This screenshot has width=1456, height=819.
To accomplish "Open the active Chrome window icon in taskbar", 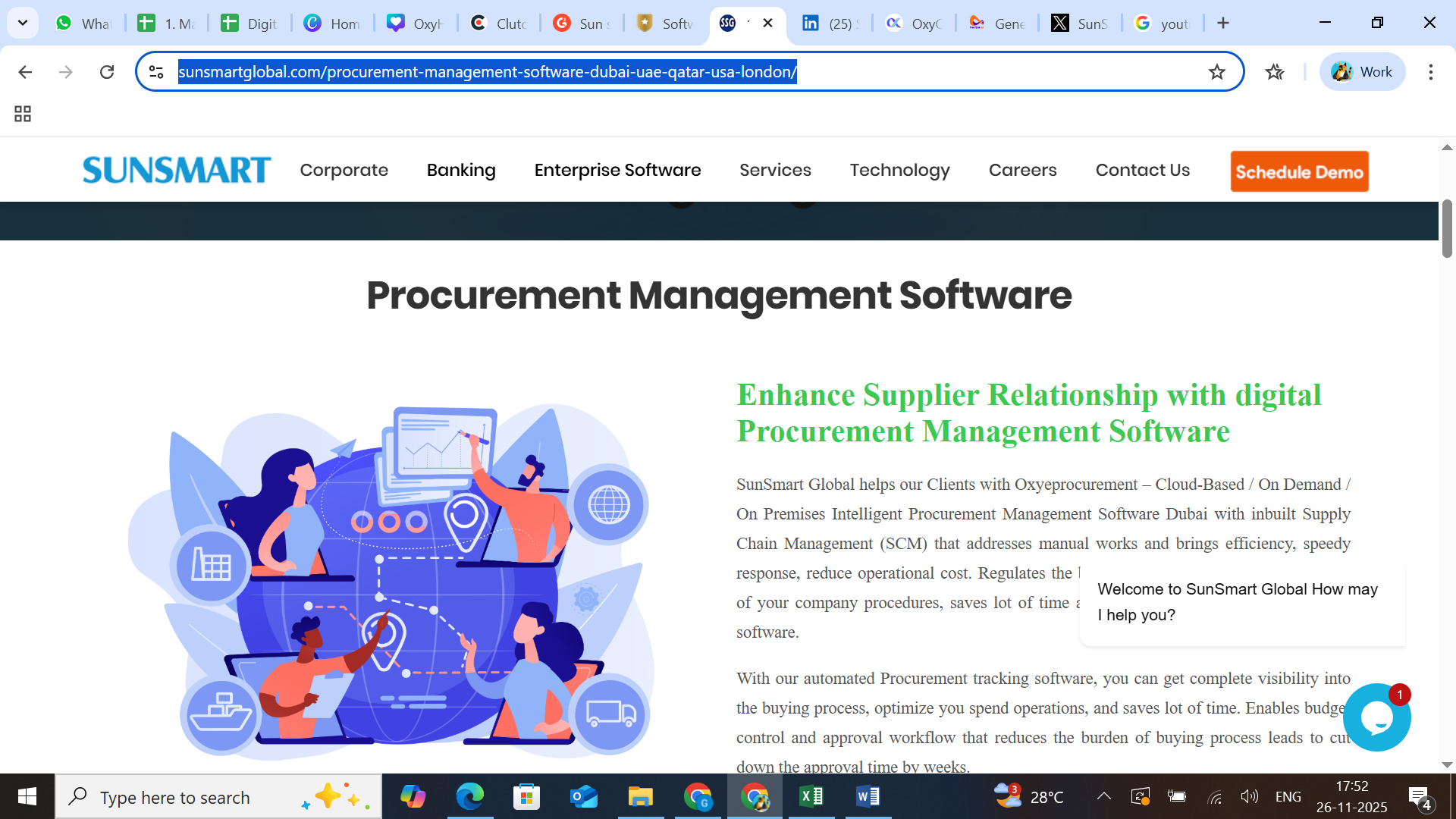I will click(755, 796).
